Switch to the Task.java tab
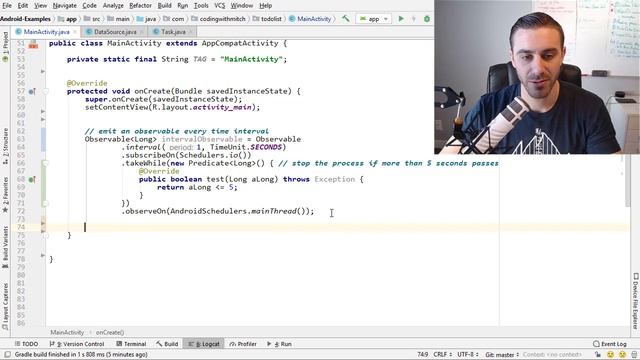This screenshot has height=360, width=640. click(173, 32)
